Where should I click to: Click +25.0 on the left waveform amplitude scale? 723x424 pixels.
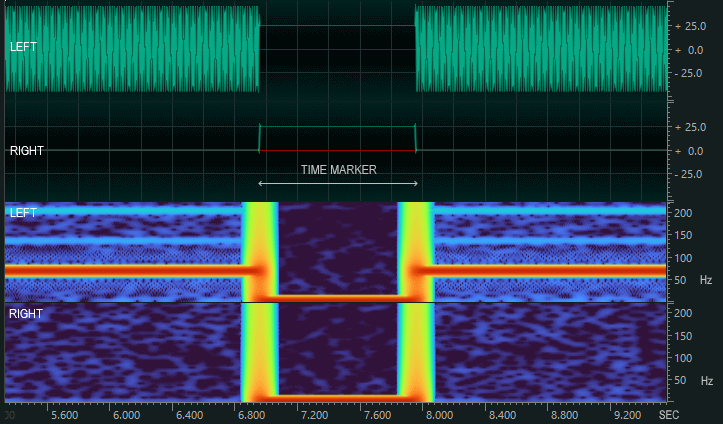690,25
